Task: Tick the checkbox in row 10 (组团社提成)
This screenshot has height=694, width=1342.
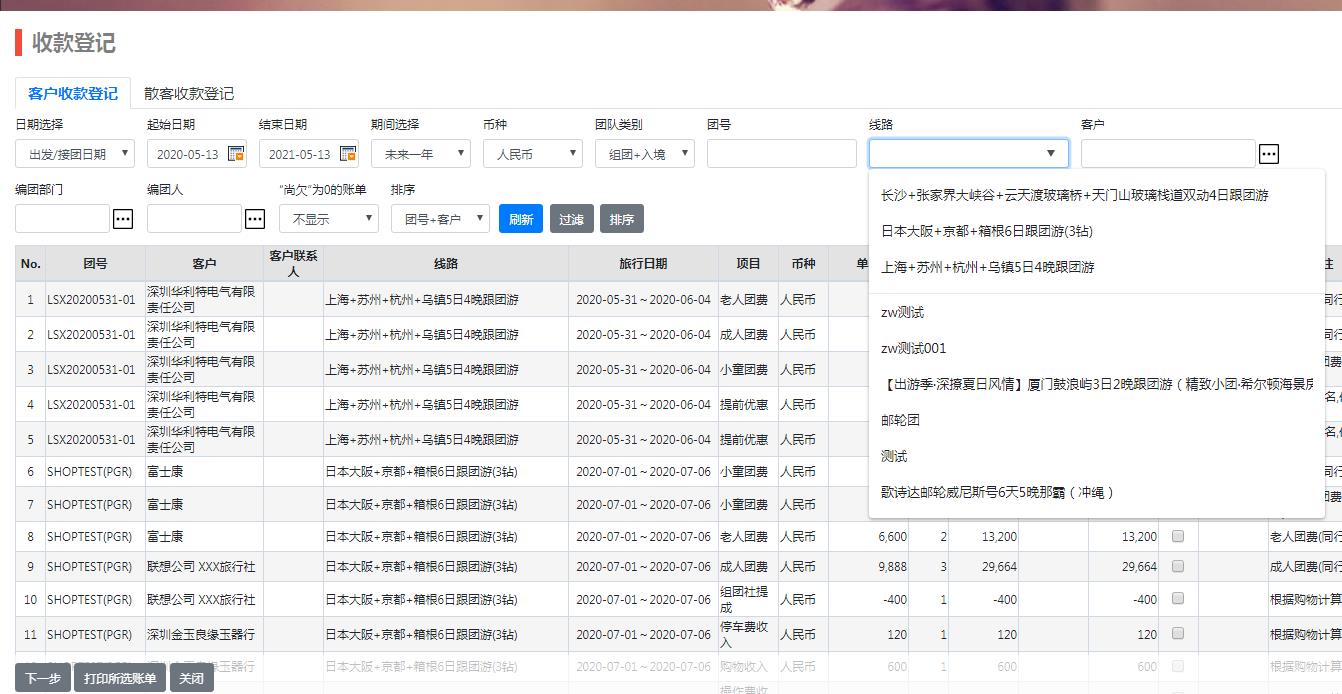Action: [x=1178, y=599]
